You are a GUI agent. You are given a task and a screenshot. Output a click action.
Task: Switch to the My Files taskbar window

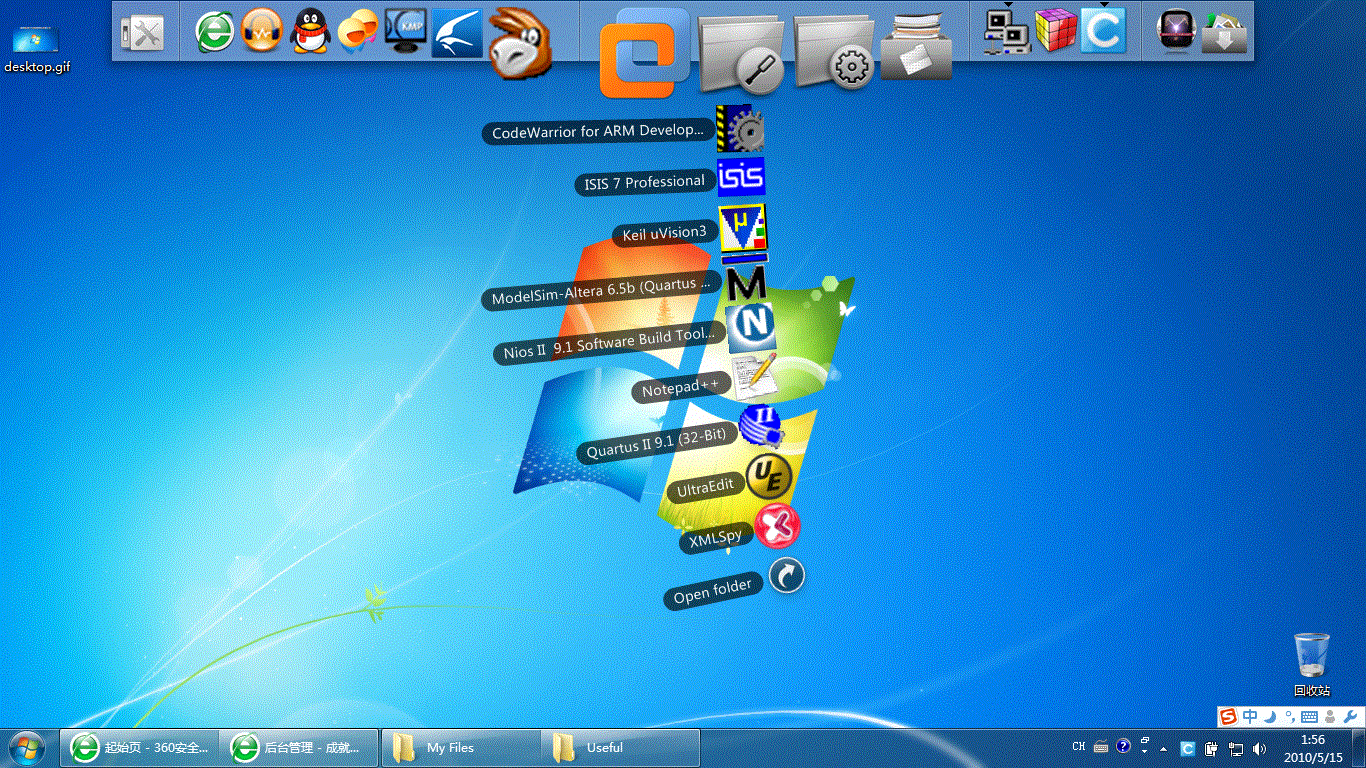461,748
